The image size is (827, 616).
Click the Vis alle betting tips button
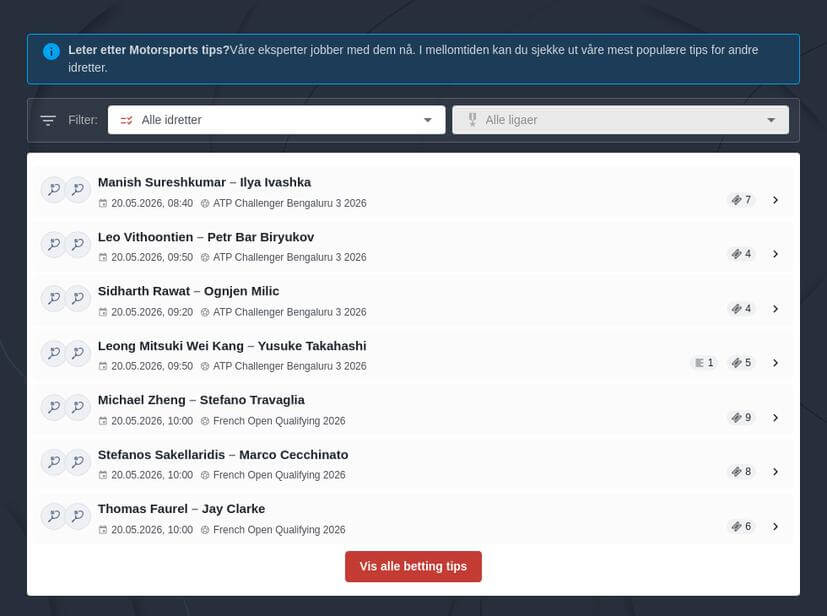(x=413, y=566)
